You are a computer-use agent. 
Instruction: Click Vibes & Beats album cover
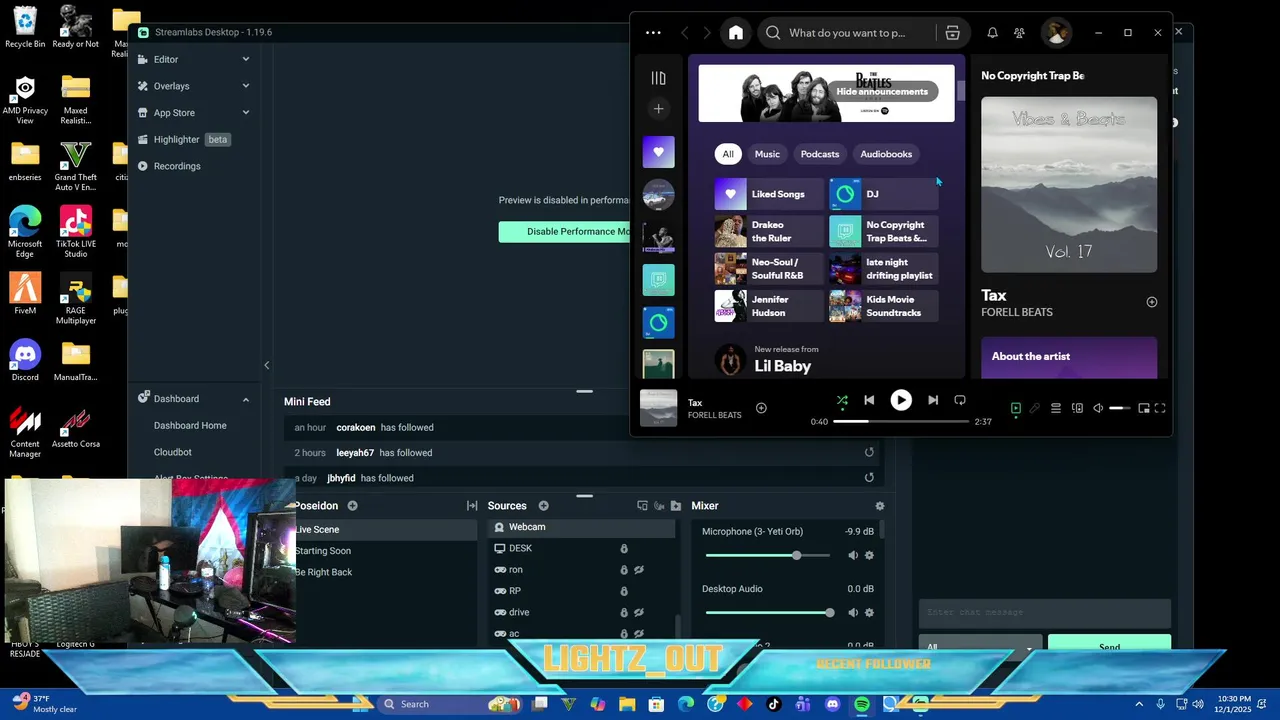coord(1069,185)
